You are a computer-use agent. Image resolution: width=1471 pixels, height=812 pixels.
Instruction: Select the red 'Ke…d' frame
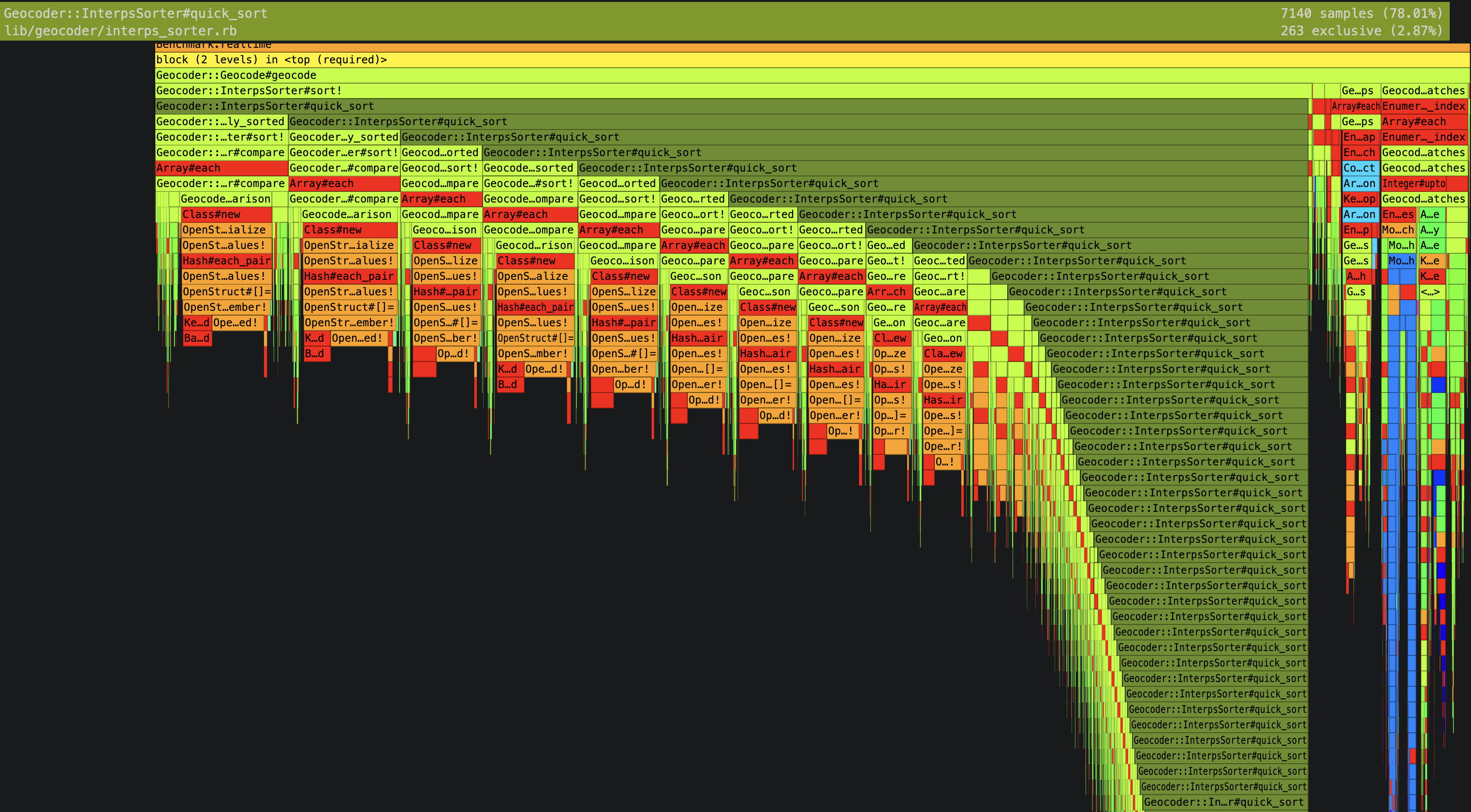tap(197, 322)
